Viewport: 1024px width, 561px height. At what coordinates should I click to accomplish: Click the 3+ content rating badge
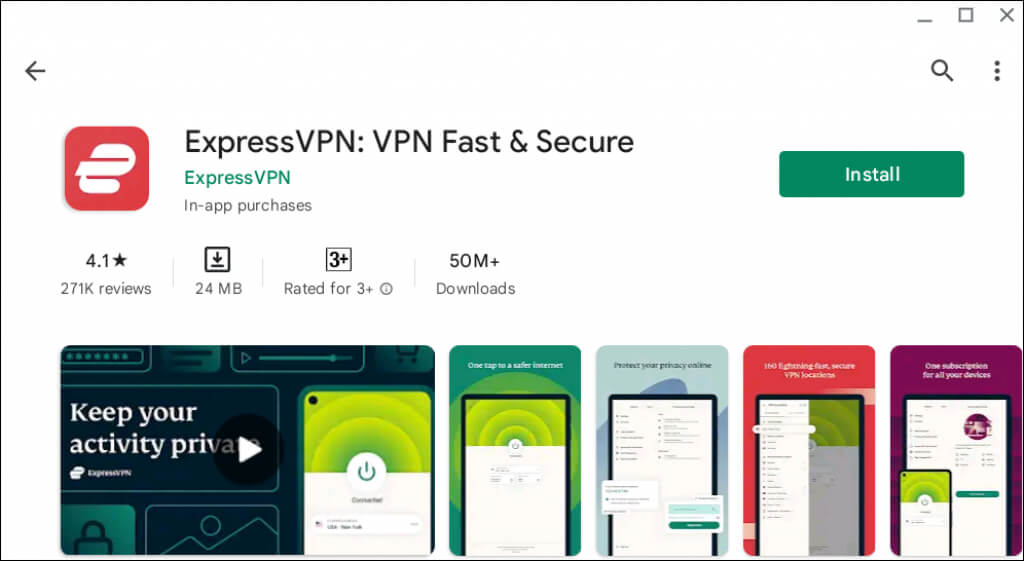coord(338,260)
